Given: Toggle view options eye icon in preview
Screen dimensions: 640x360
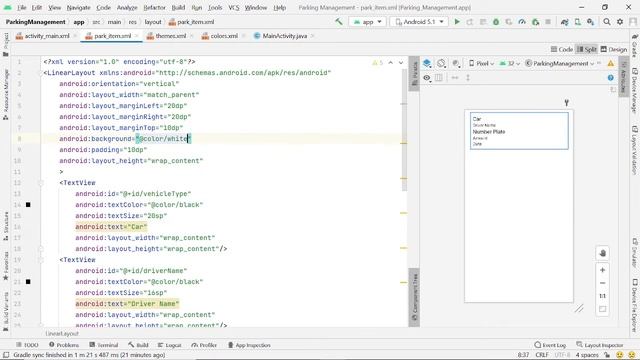Looking at the screenshot, I should 427,78.
